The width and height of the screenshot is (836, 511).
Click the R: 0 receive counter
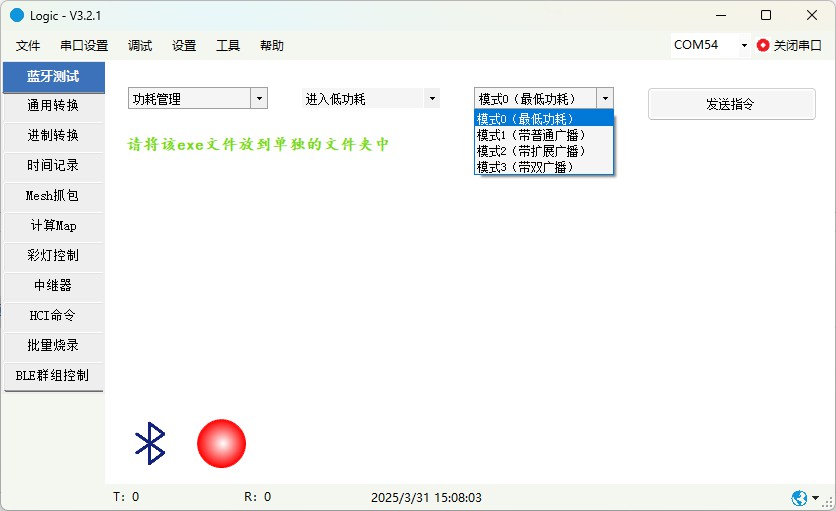[258, 497]
